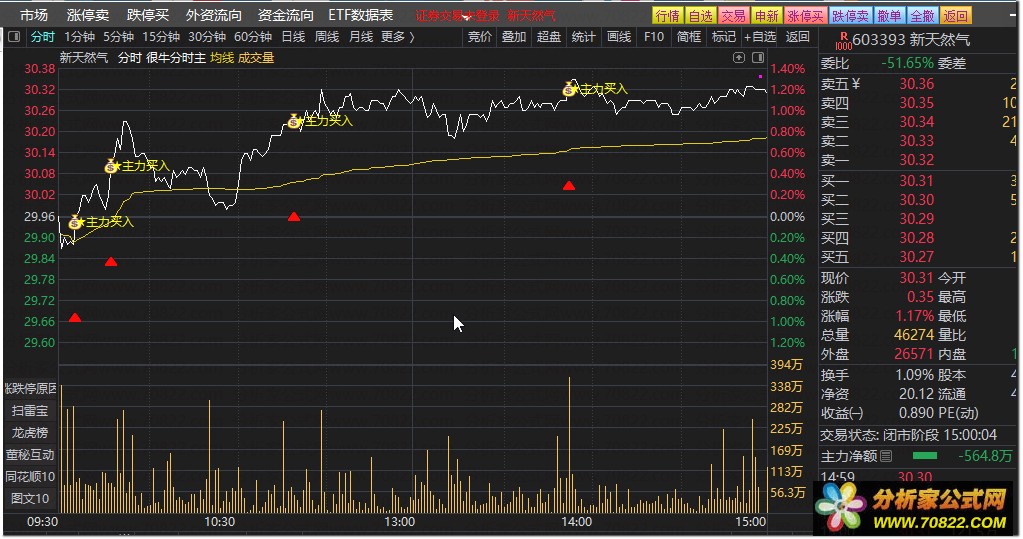Click the red 证券交易未登录 login link
Screen dimensions: 1023x539
[457, 16]
